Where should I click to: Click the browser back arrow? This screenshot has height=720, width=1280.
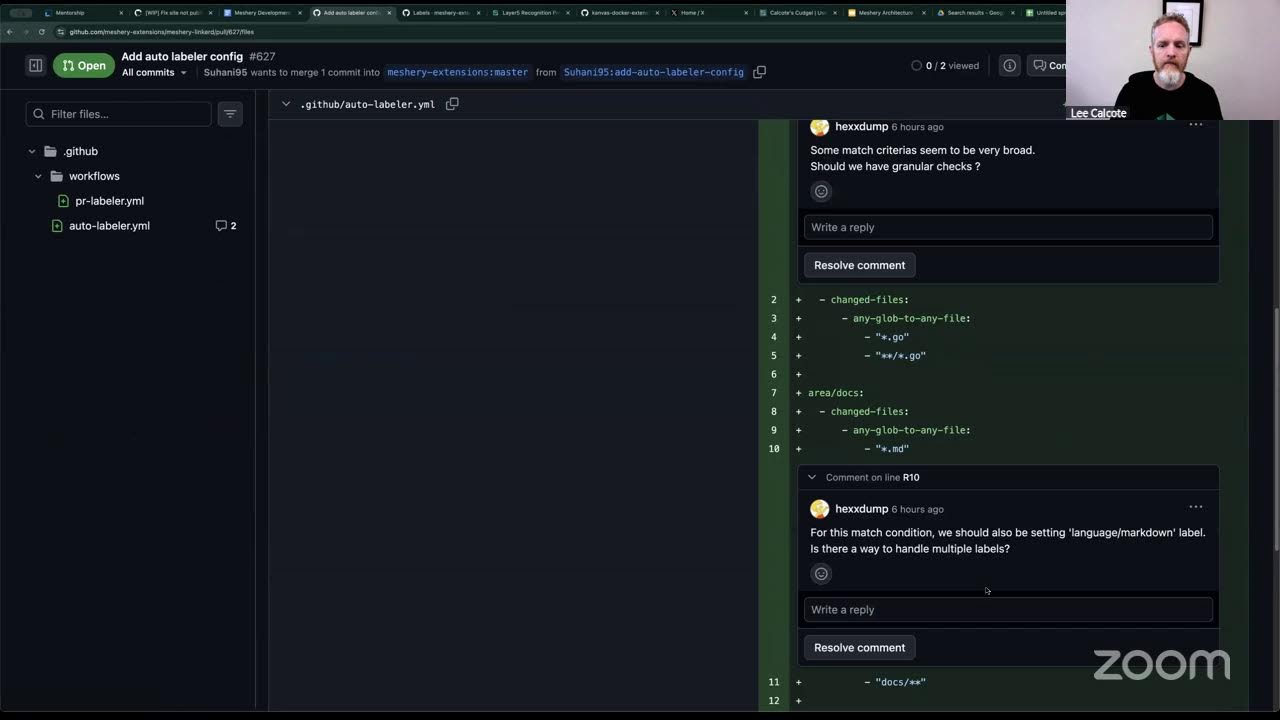(x=10, y=32)
